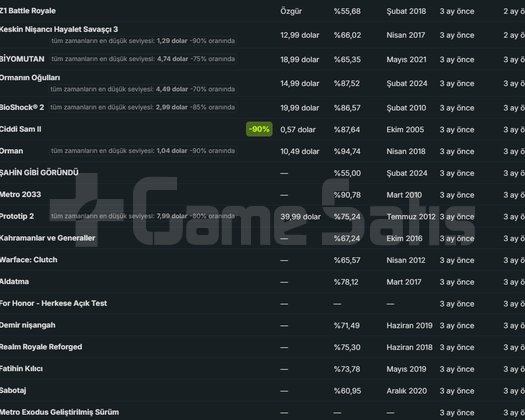Select the Ormanın Oğulları game title
The image size is (525, 420).
tap(30, 78)
